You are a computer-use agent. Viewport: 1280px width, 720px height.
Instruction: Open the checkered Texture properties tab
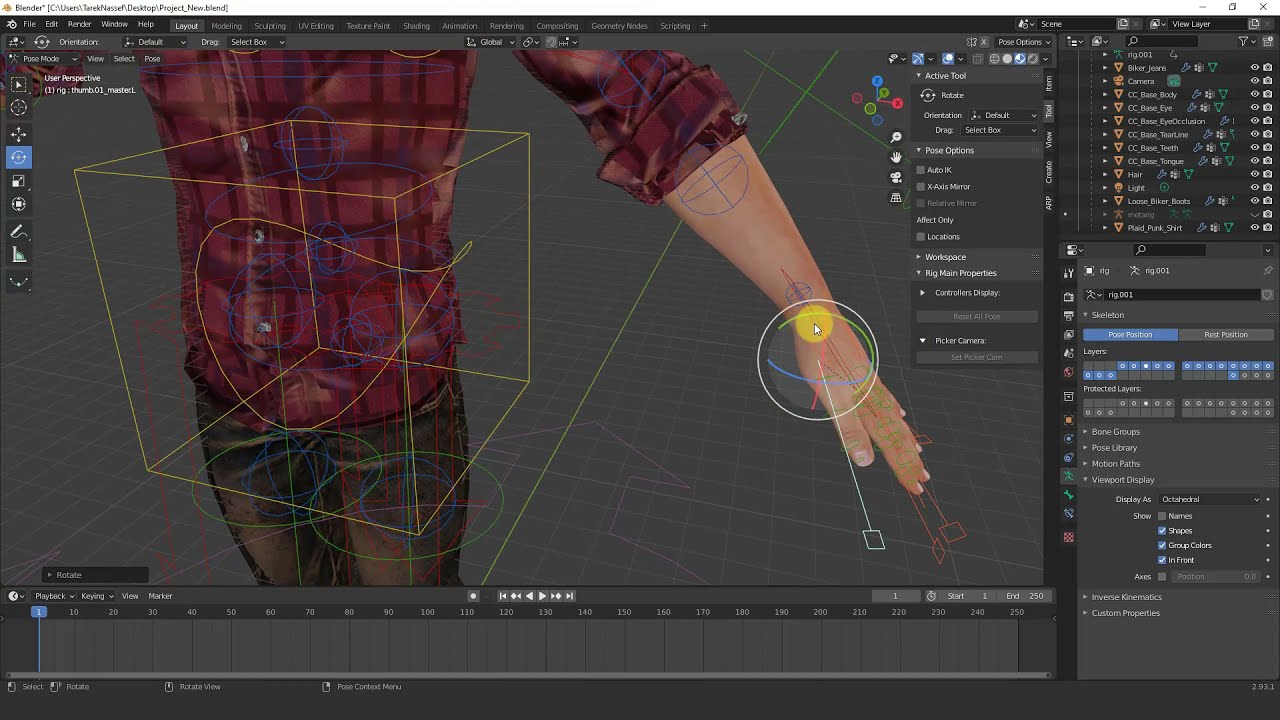point(1069,538)
